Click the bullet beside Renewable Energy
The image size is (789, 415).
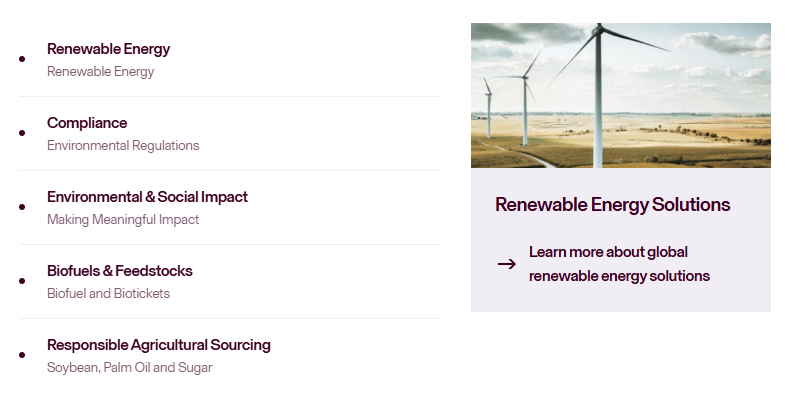22,59
